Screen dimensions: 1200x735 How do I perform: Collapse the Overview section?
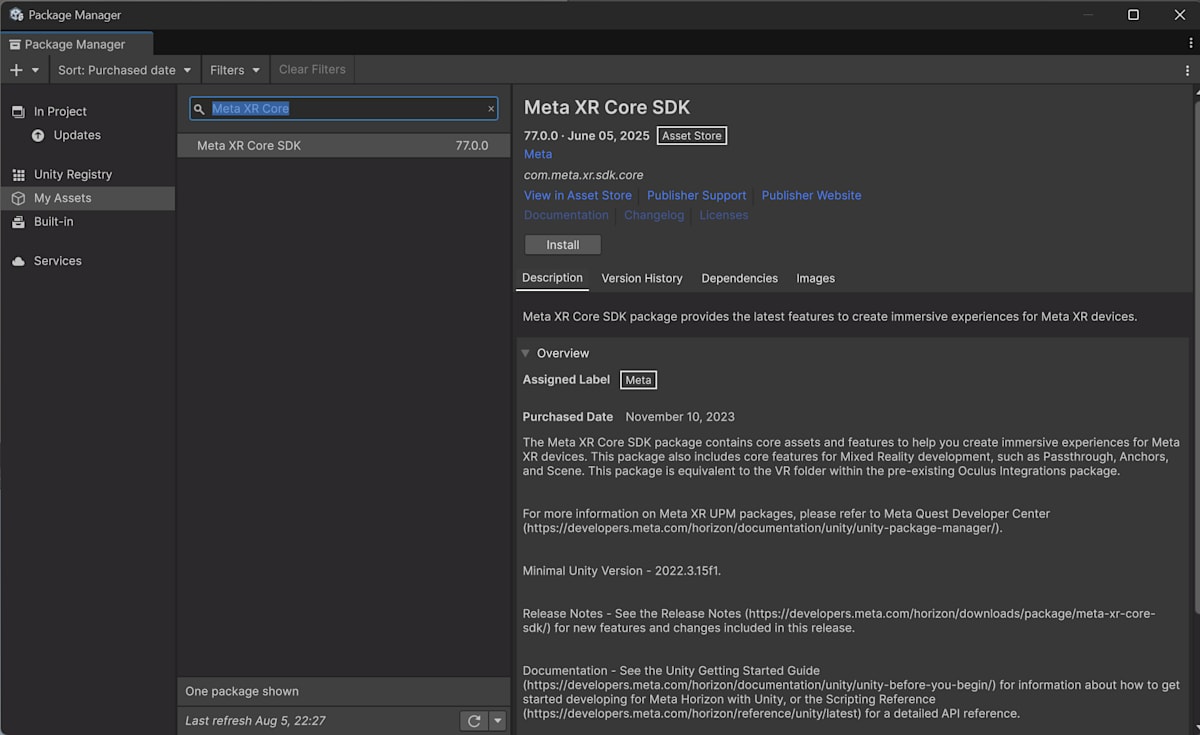coord(526,353)
